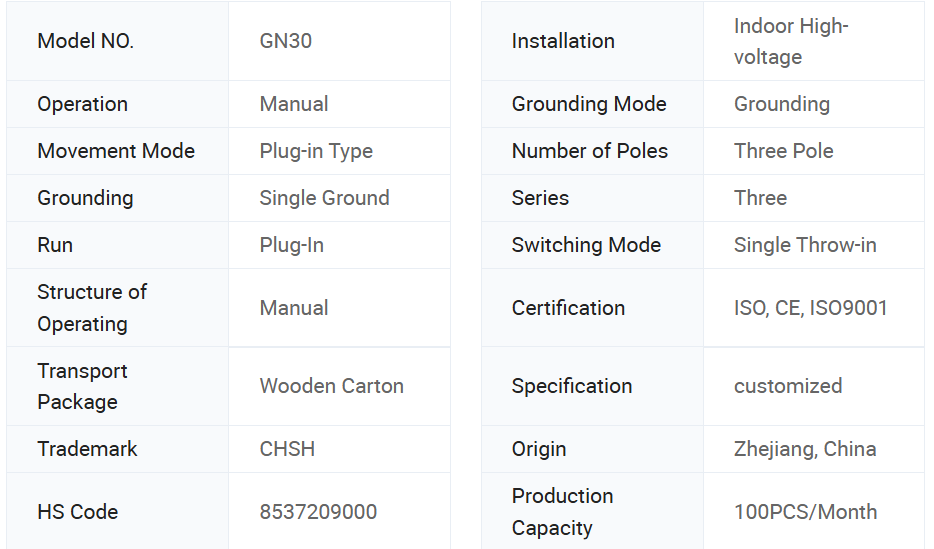Click the Indoor High-voltage installation value
The width and height of the screenshot is (934, 549).
(x=790, y=41)
